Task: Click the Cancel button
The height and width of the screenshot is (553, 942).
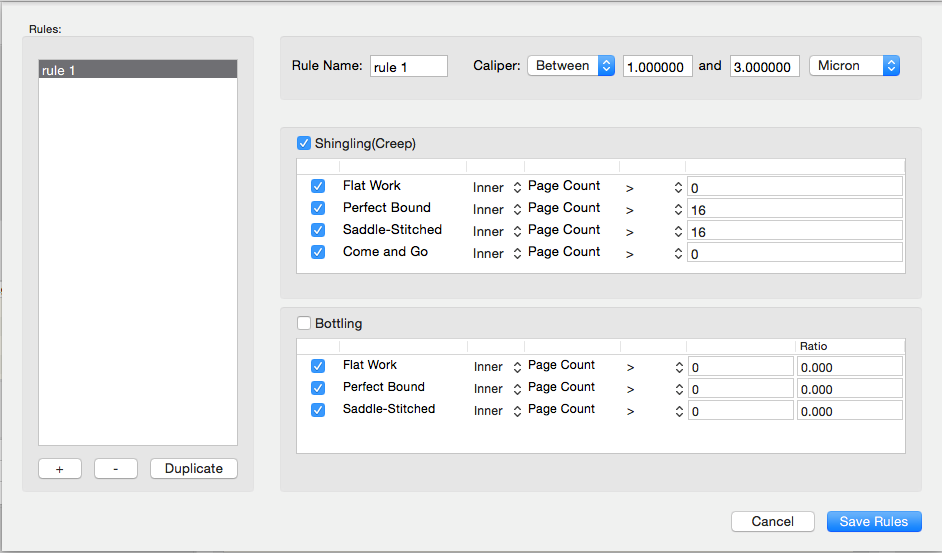Action: click(772, 521)
